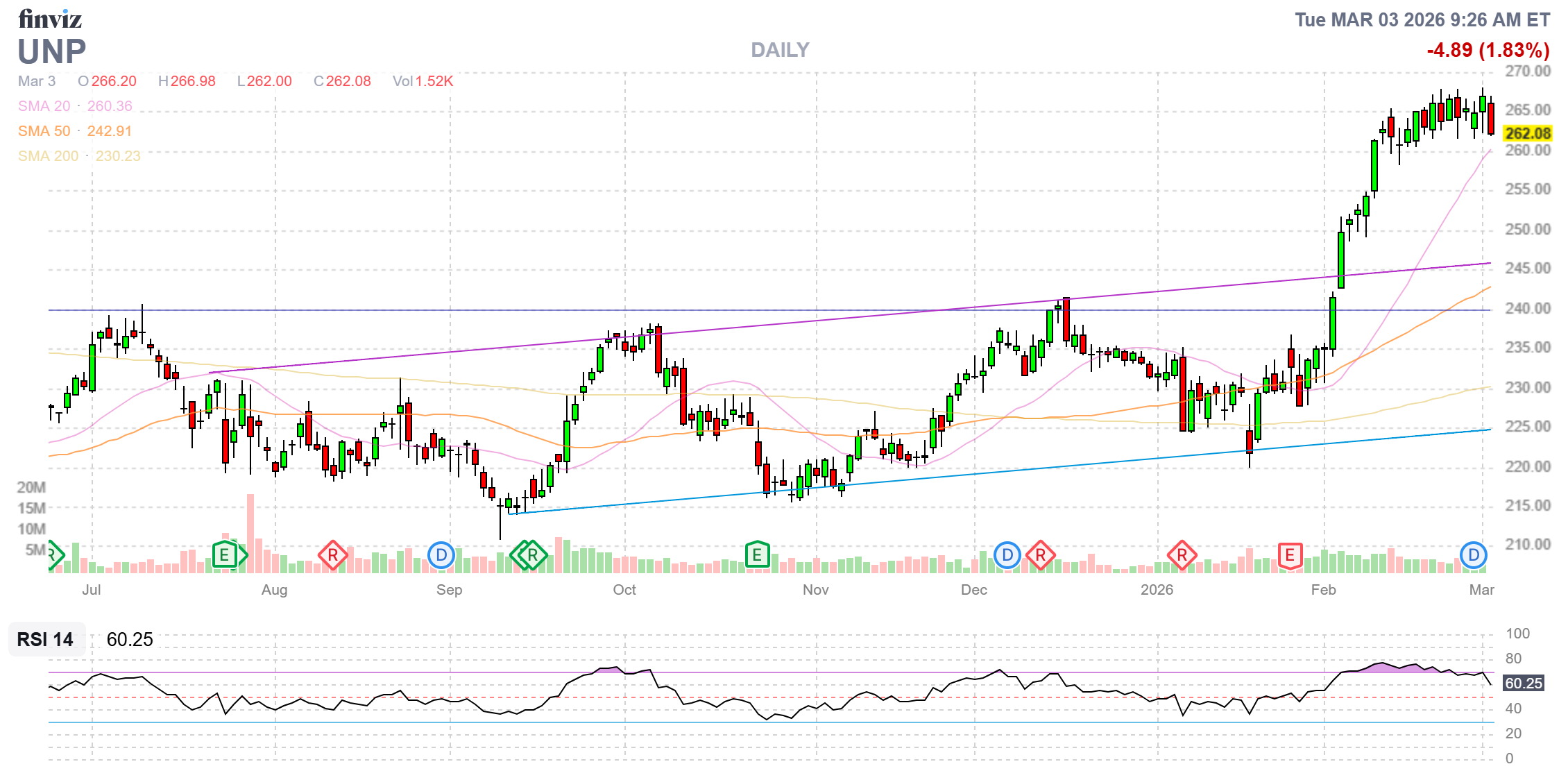Screen dimensions: 1568x780
Task: Click the yellow 262.08 current price tag
Action: point(1527,133)
